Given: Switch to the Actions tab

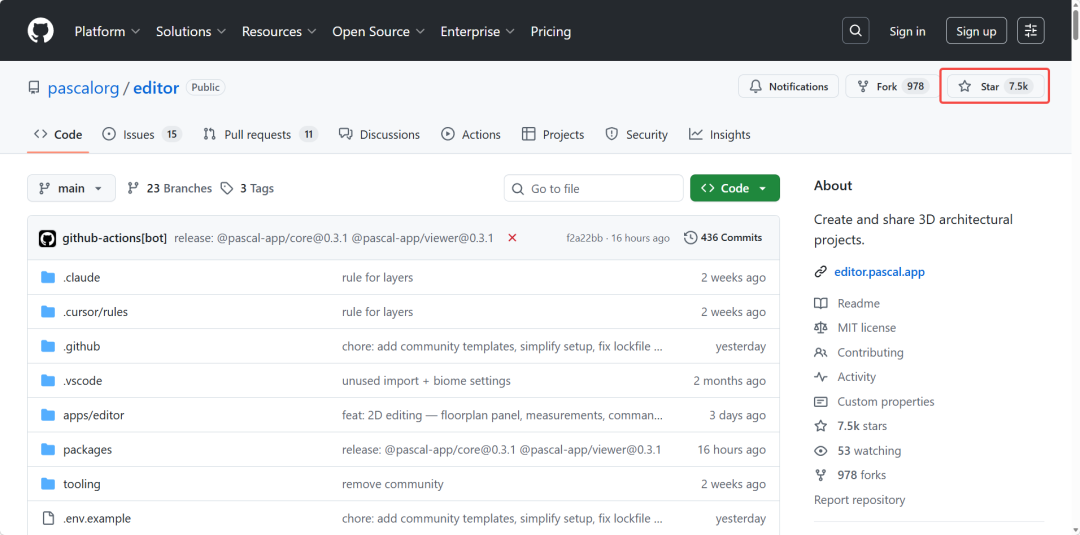Looking at the screenshot, I should pos(471,134).
